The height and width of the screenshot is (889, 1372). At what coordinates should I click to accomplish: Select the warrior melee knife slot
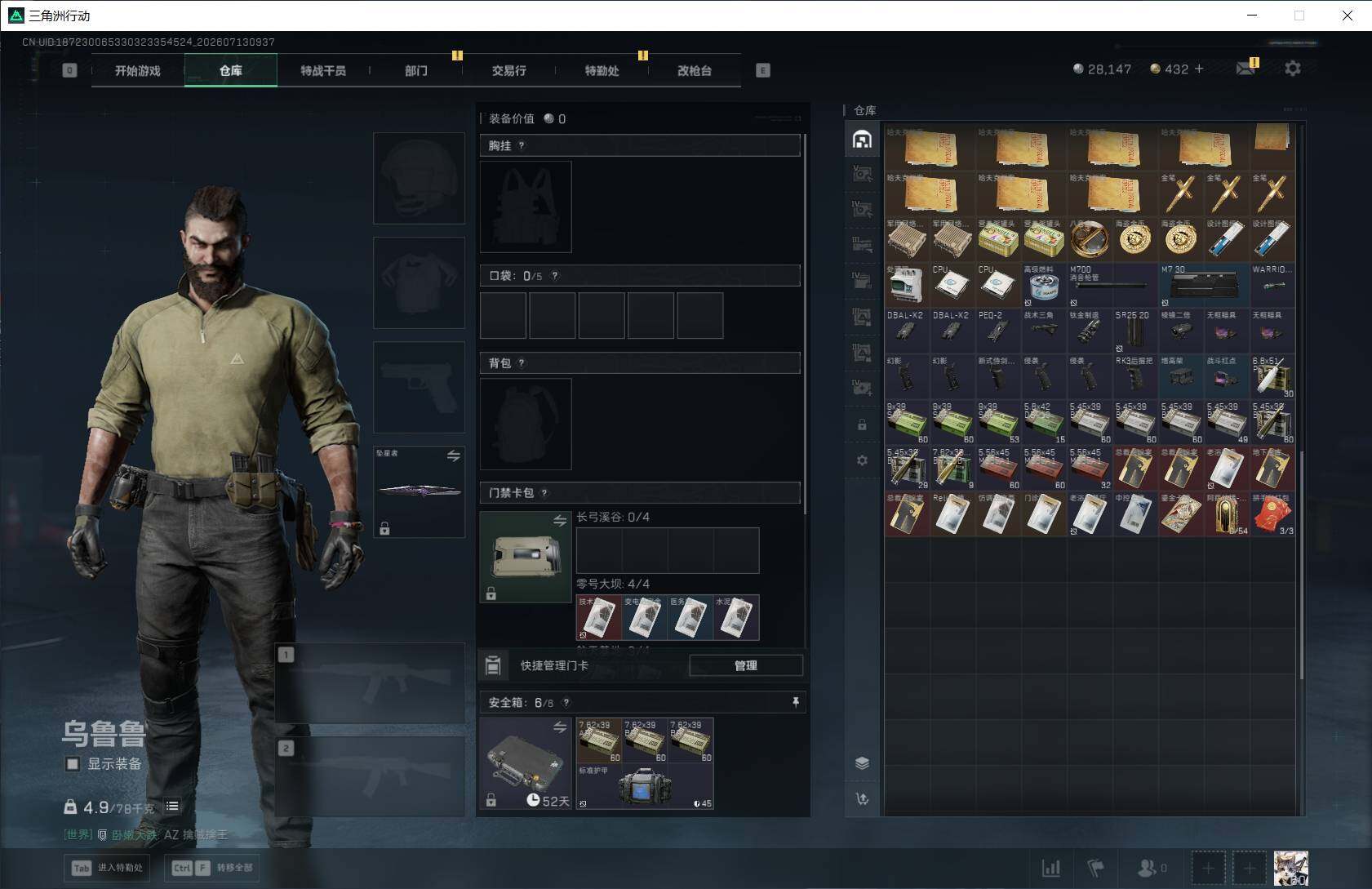point(419,491)
